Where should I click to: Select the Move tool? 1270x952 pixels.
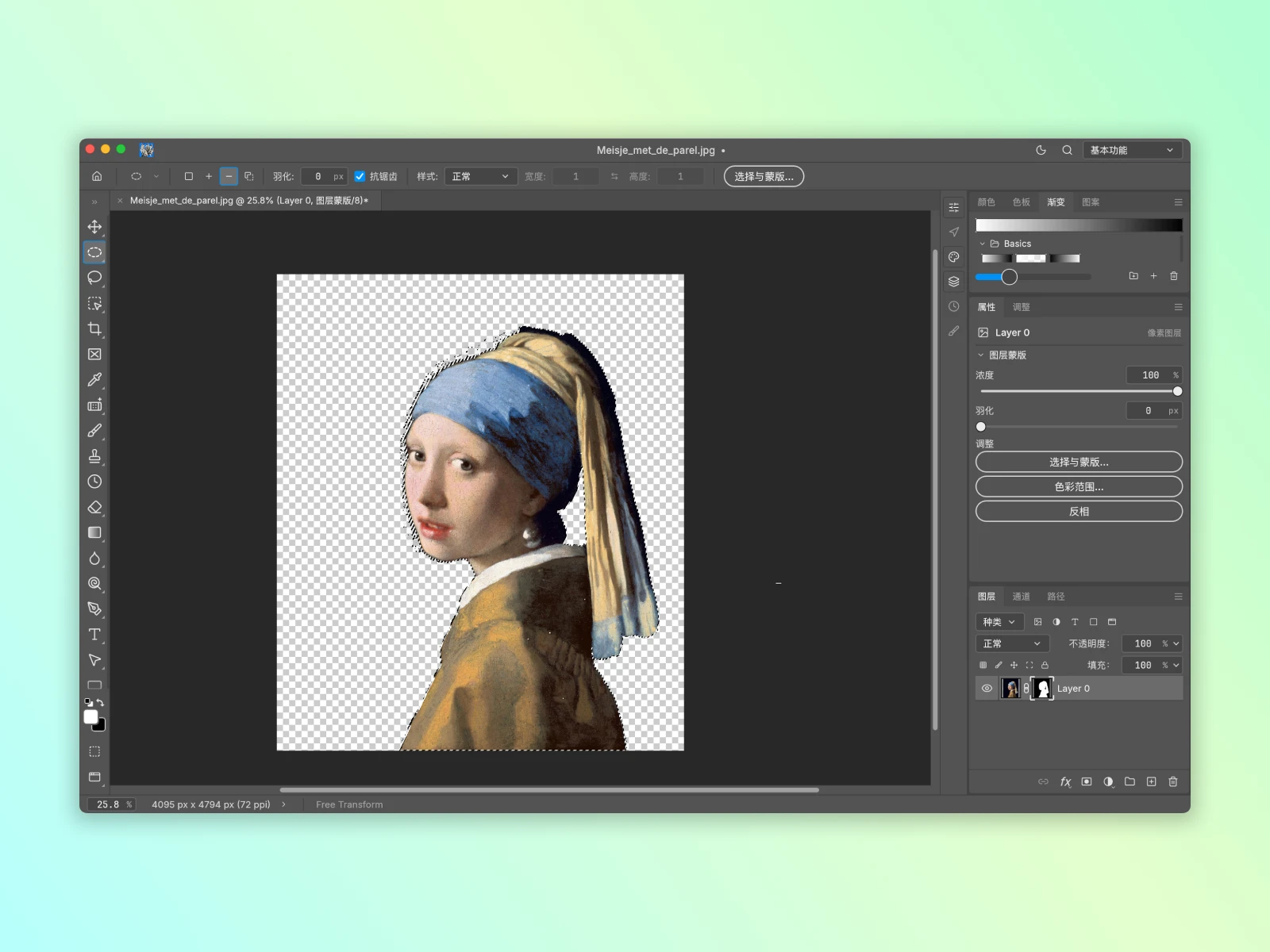94,227
